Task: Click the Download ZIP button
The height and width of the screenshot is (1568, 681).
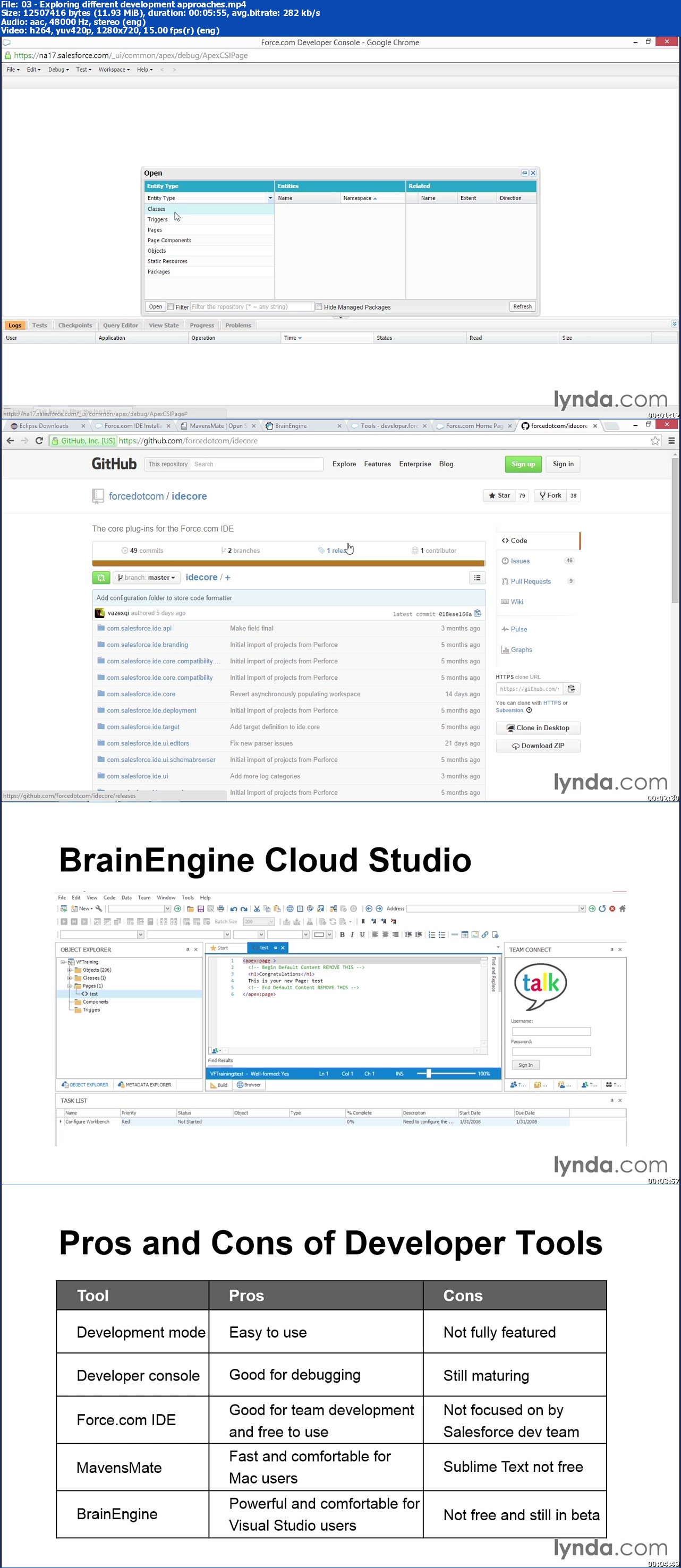Action: point(538,746)
